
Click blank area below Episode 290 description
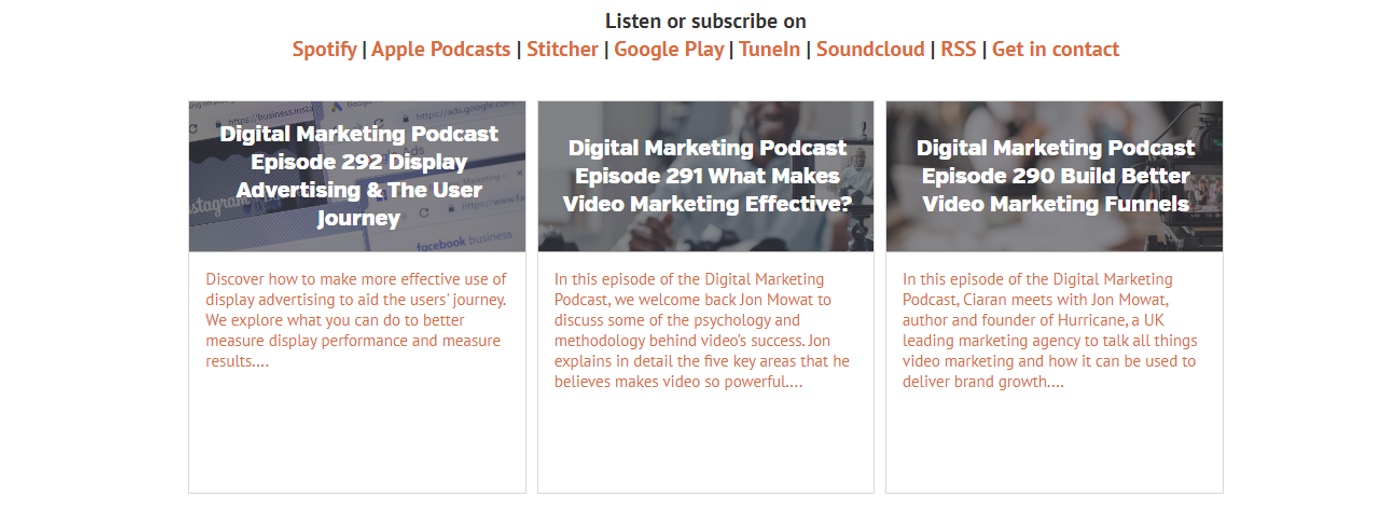(1054, 445)
